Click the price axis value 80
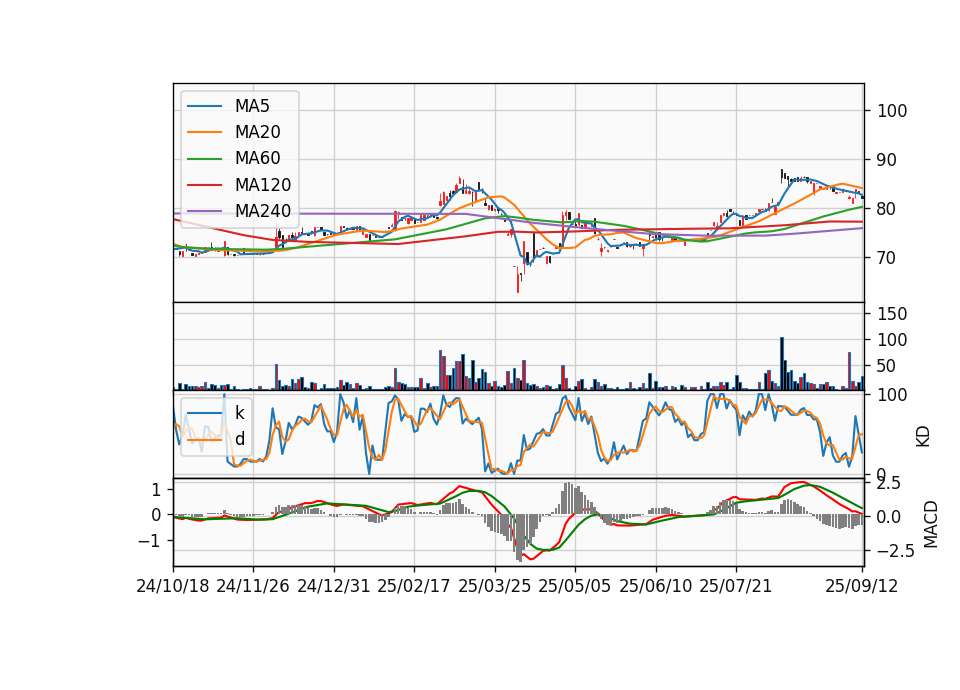The image size is (960, 690). tap(887, 209)
